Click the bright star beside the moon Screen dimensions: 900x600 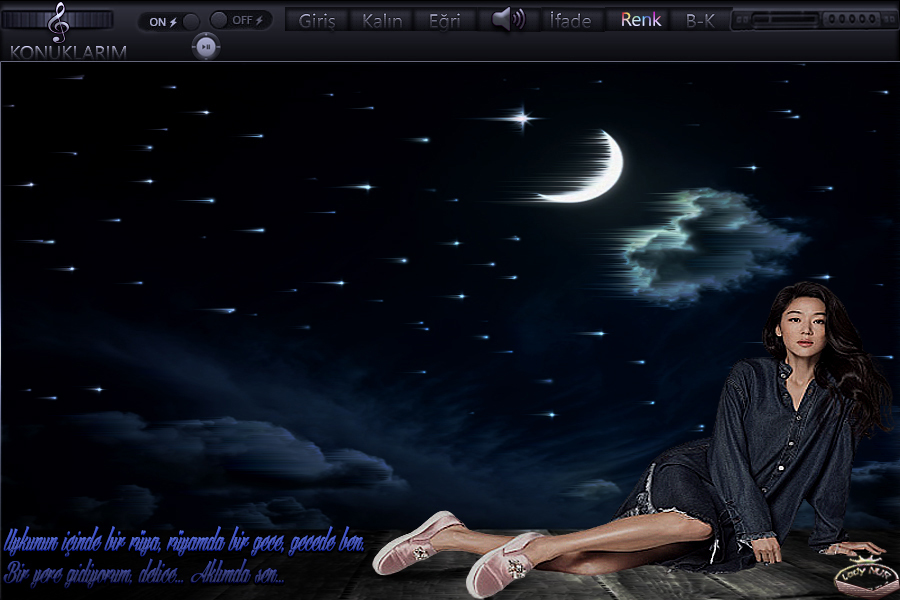[520, 118]
